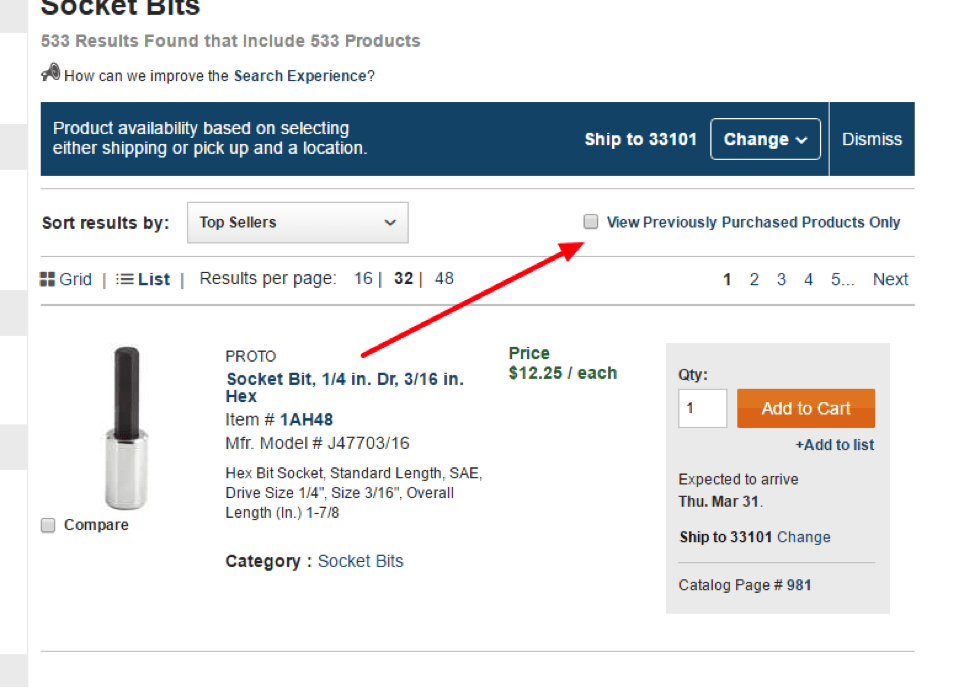
Task: Click the orange Add to Cart button
Action: click(x=806, y=409)
